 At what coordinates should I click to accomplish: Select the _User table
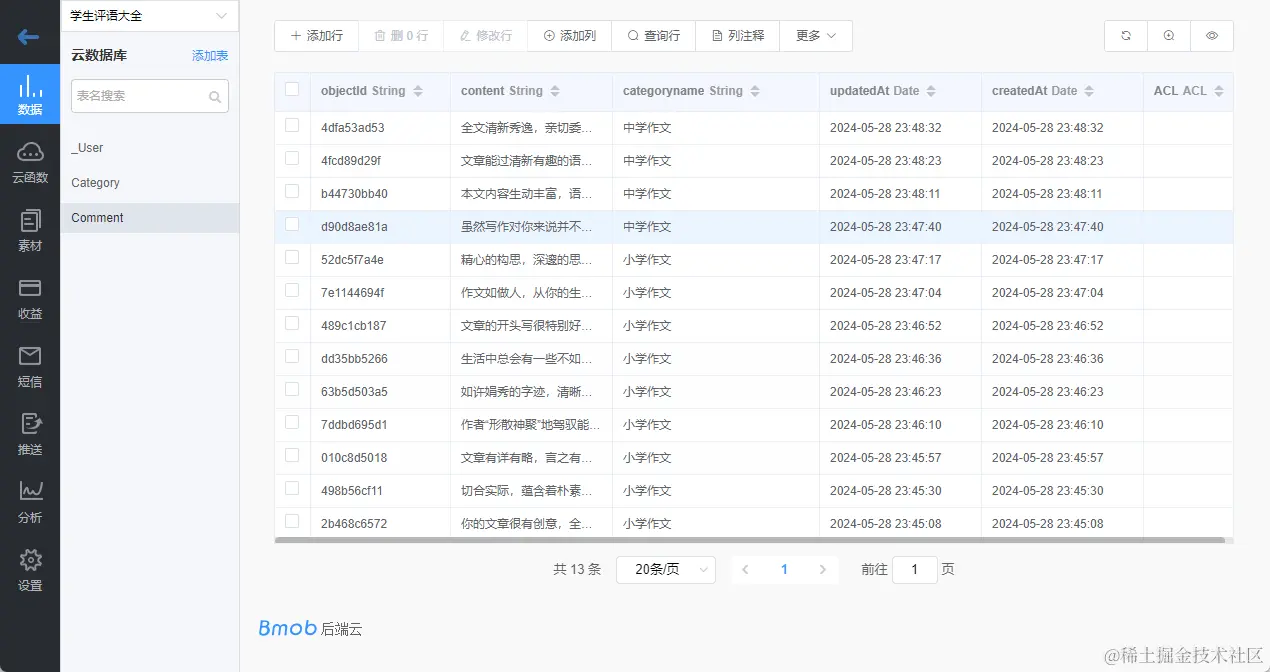(x=150, y=148)
